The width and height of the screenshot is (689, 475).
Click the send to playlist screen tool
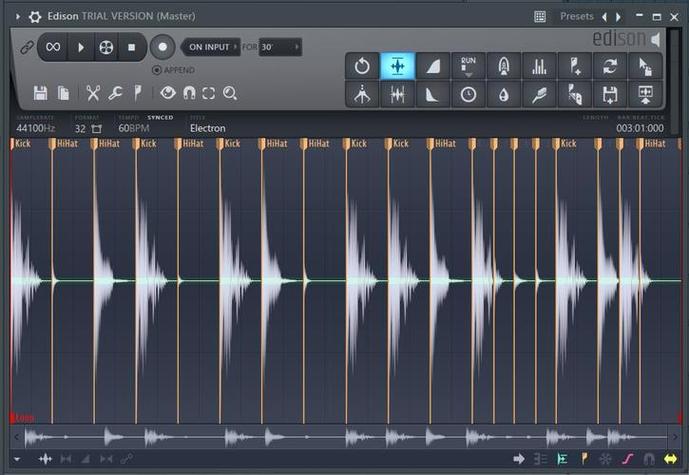tap(645, 94)
